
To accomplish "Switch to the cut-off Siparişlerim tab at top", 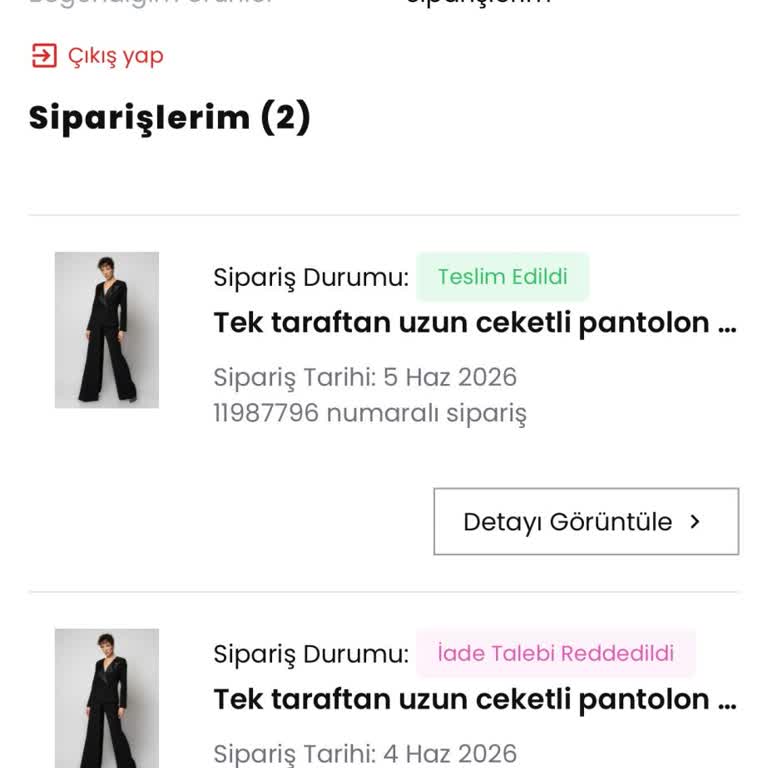I will coord(478,2).
